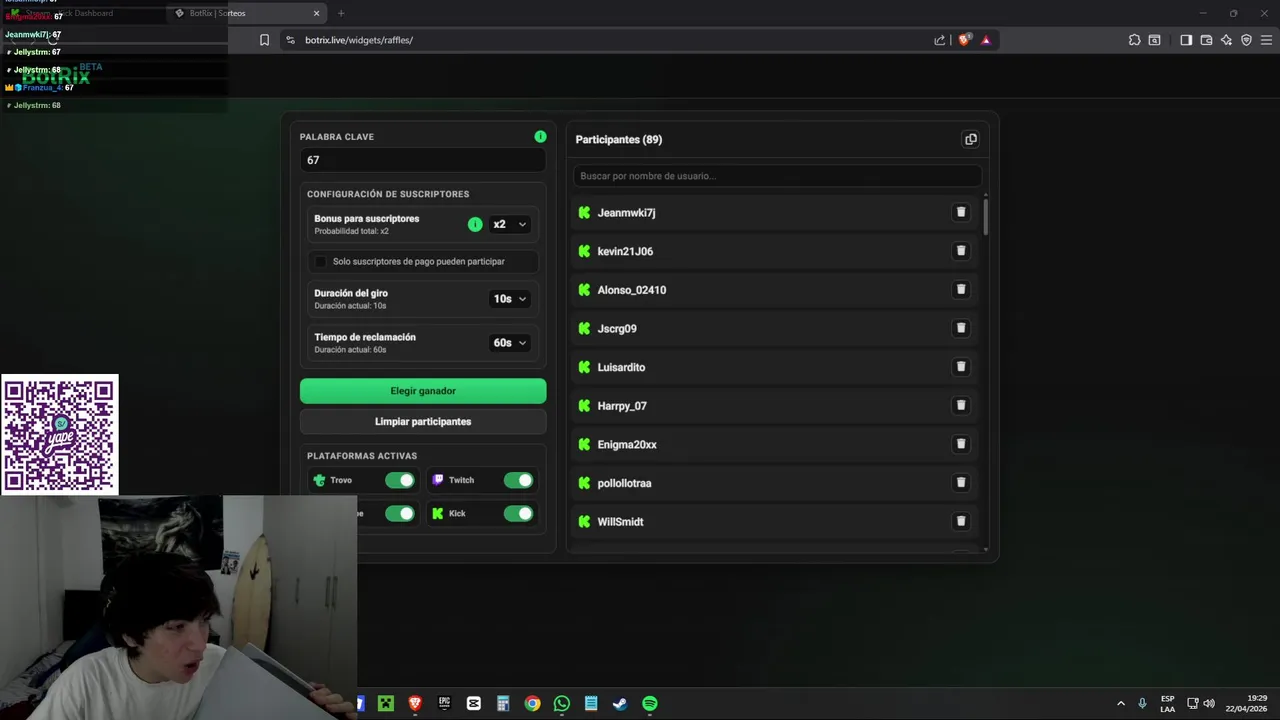This screenshot has width=1280, height=720.
Task: Click the microphone icon in system tray
Action: [x=1142, y=704]
